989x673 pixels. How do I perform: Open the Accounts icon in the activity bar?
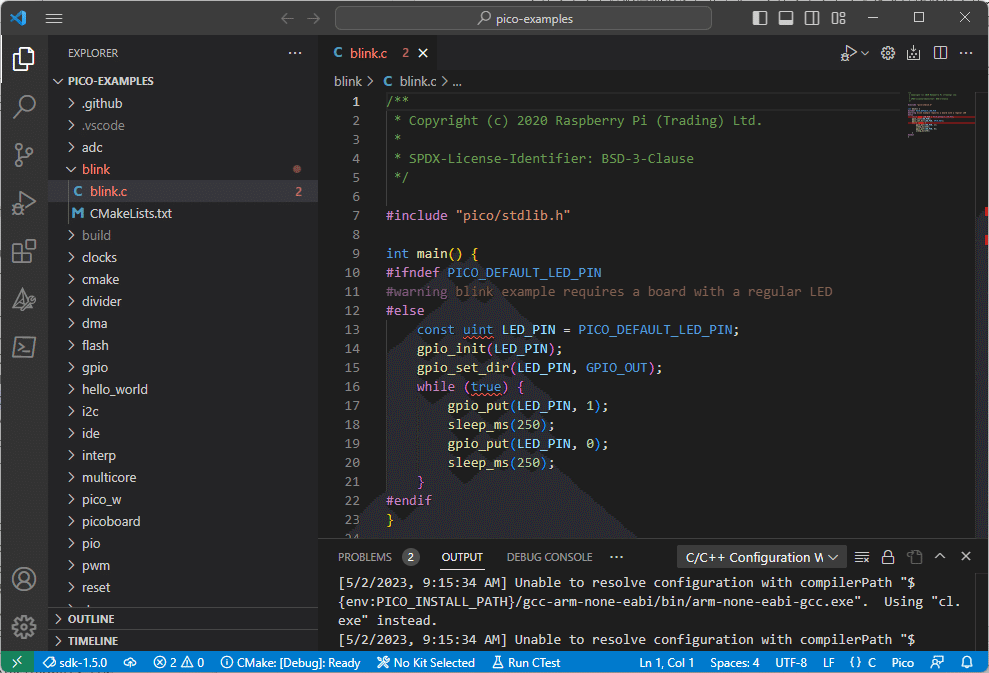(x=23, y=579)
